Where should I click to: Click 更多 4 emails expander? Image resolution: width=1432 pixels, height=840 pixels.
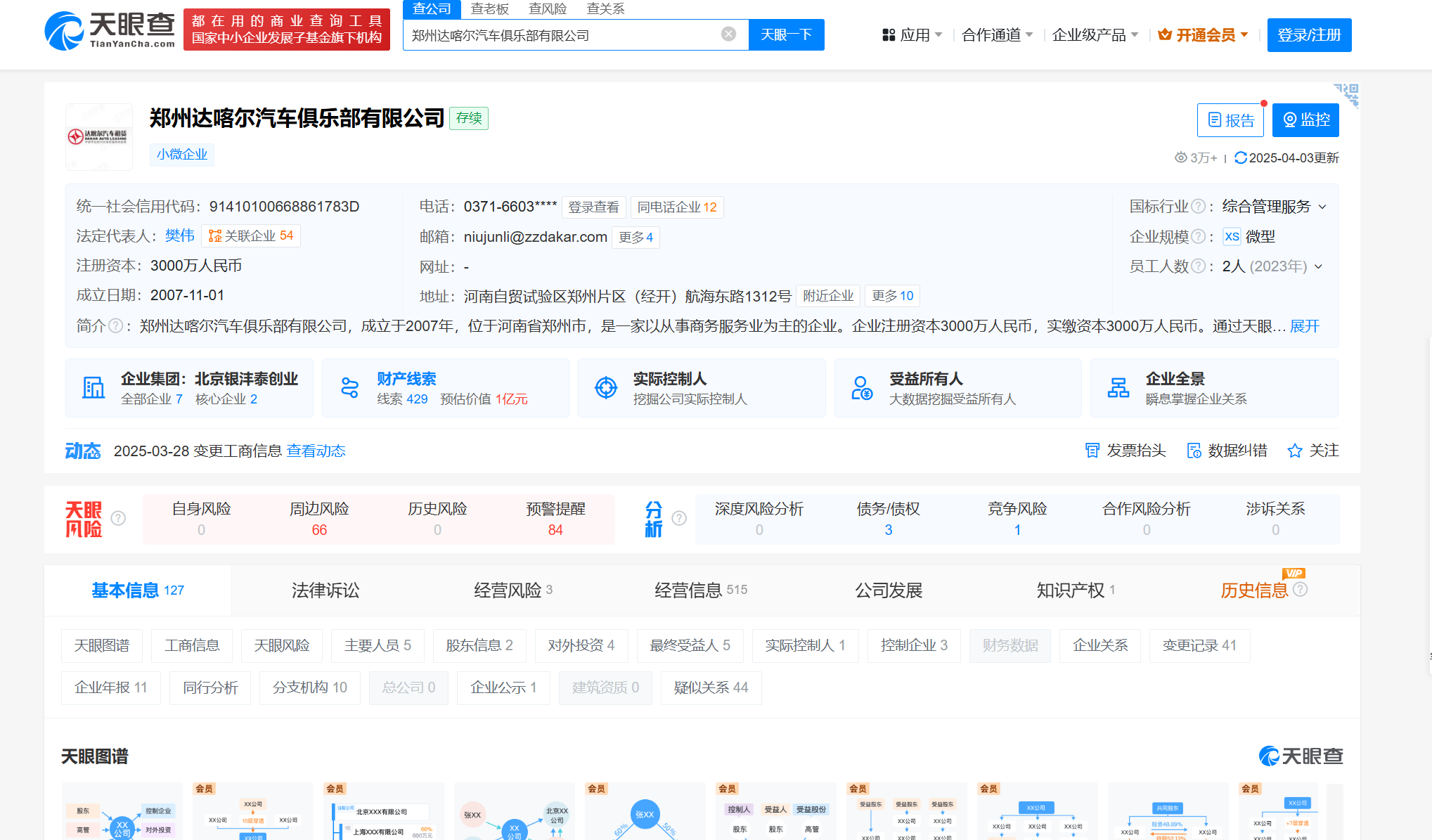(636, 238)
